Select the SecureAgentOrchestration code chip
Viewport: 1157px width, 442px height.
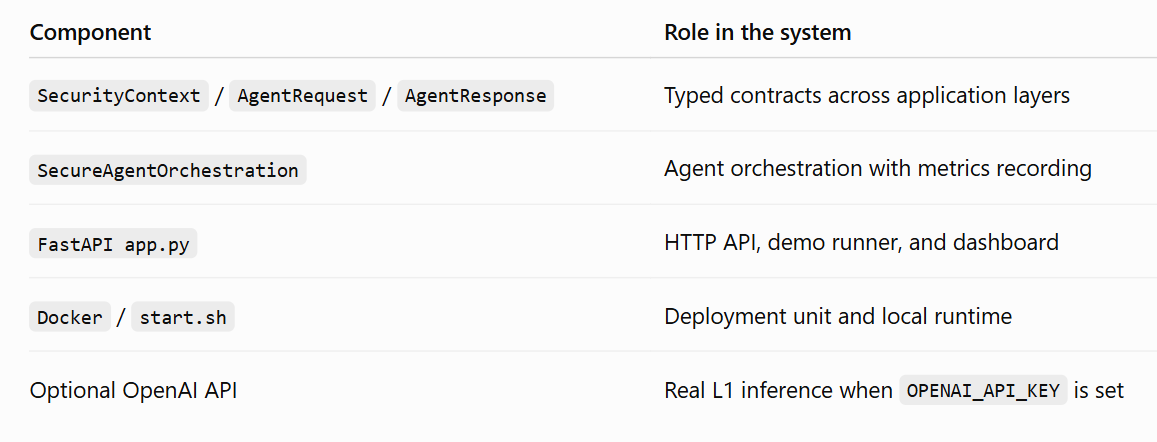(x=168, y=170)
